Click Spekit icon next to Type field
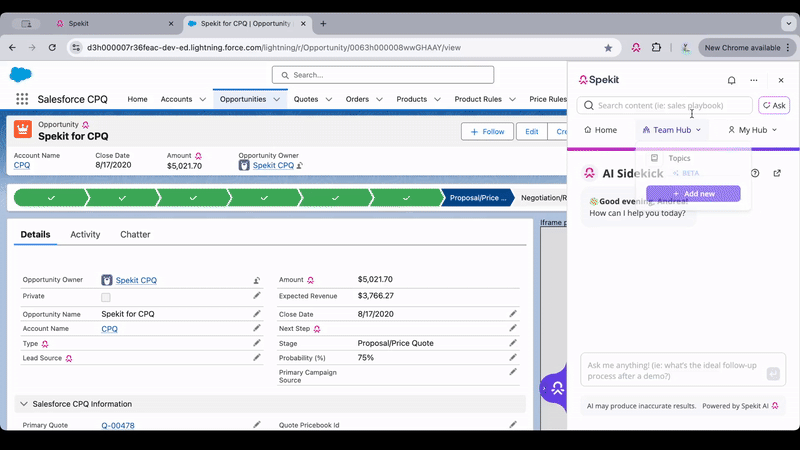This screenshot has height=450, width=800. coord(45,344)
